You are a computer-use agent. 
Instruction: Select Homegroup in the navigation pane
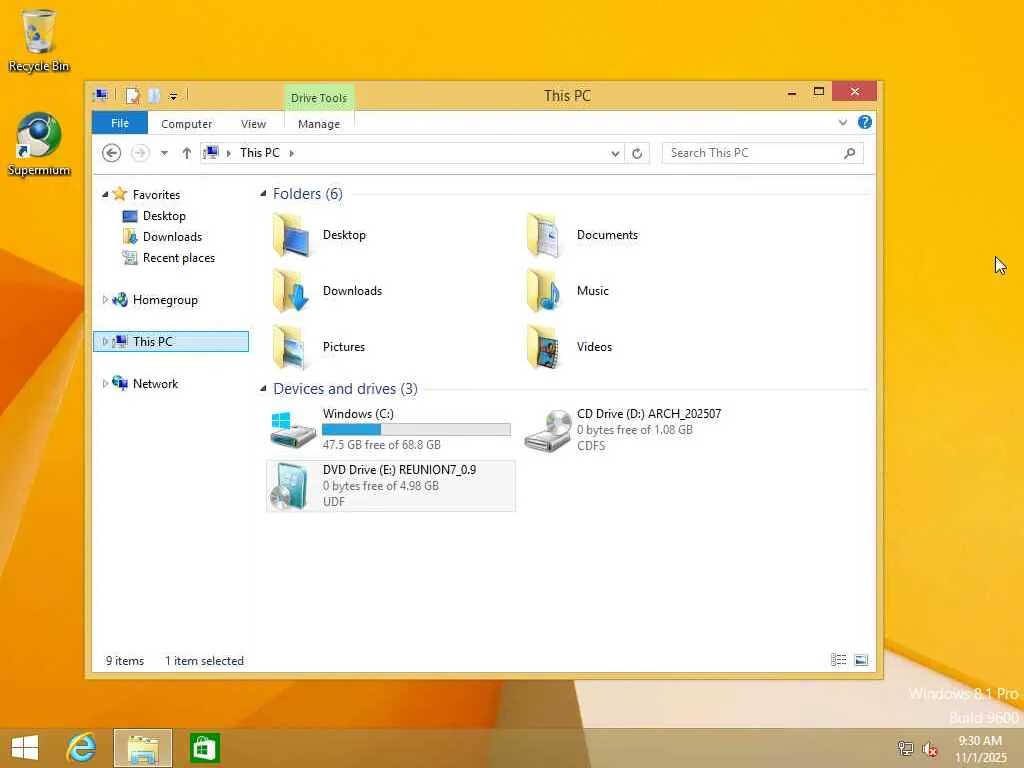pyautogui.click(x=165, y=300)
